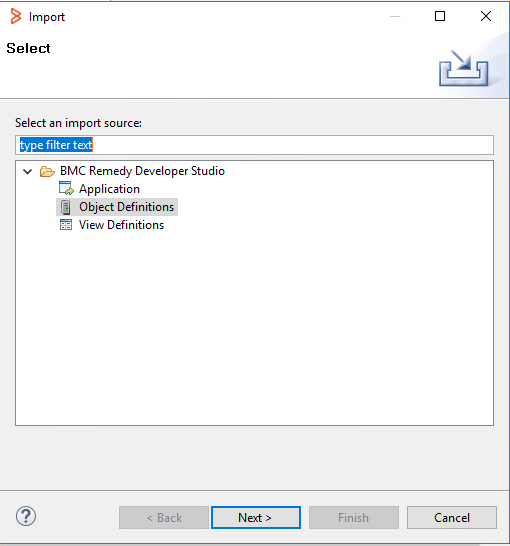Select View Definitions import source

tap(121, 225)
